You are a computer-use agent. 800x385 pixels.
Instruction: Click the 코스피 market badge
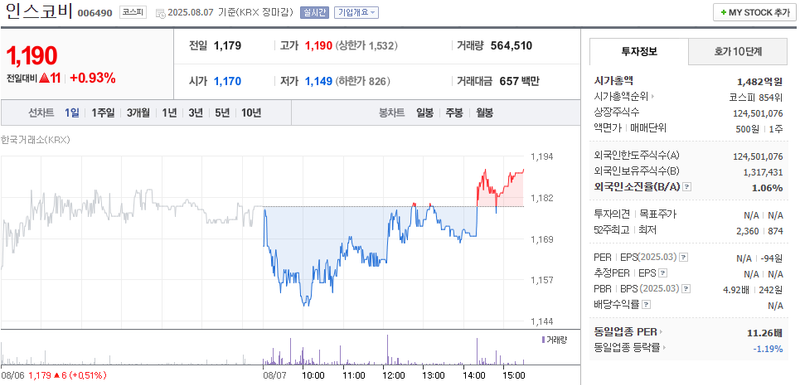(132, 12)
